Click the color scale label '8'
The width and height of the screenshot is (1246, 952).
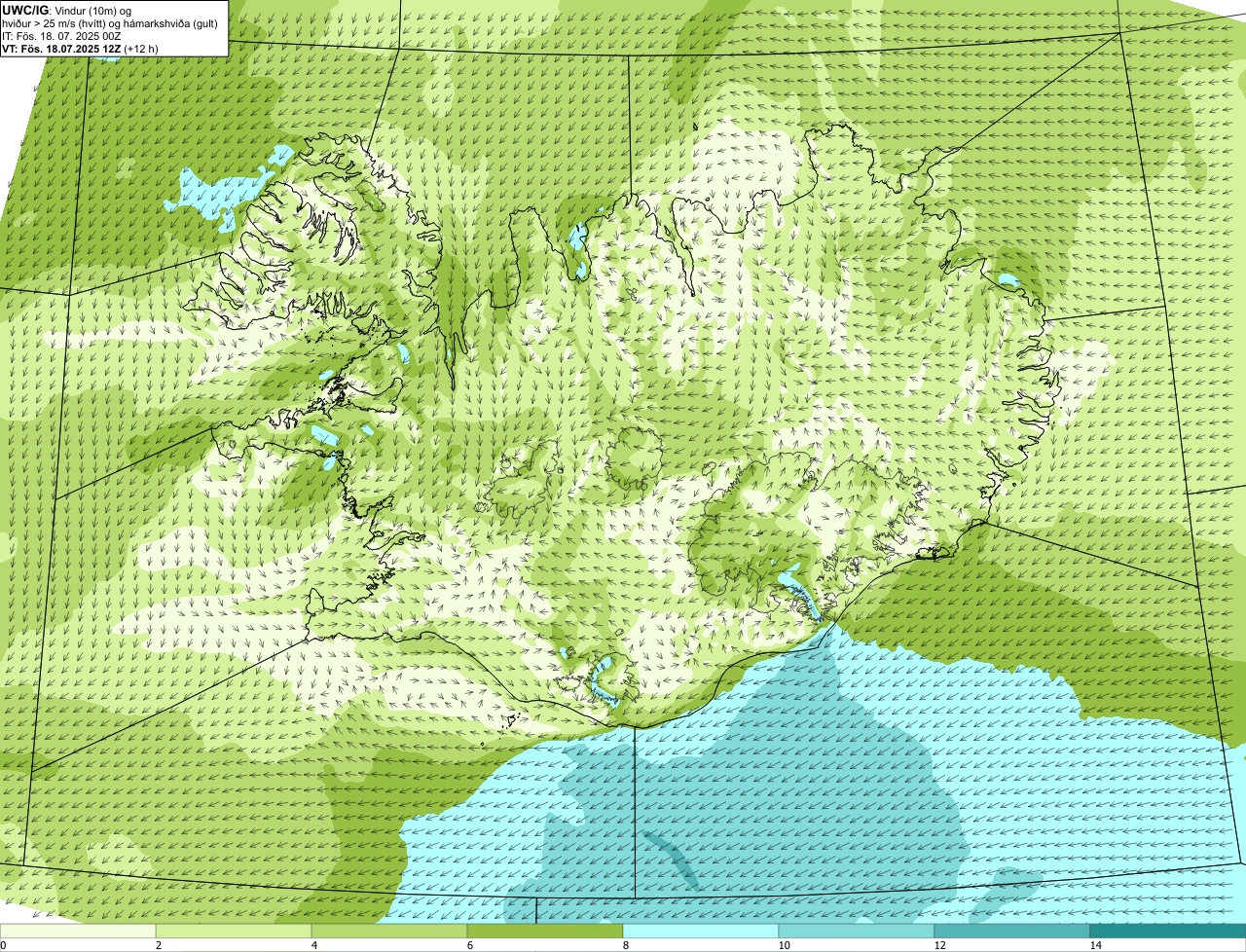627,945
